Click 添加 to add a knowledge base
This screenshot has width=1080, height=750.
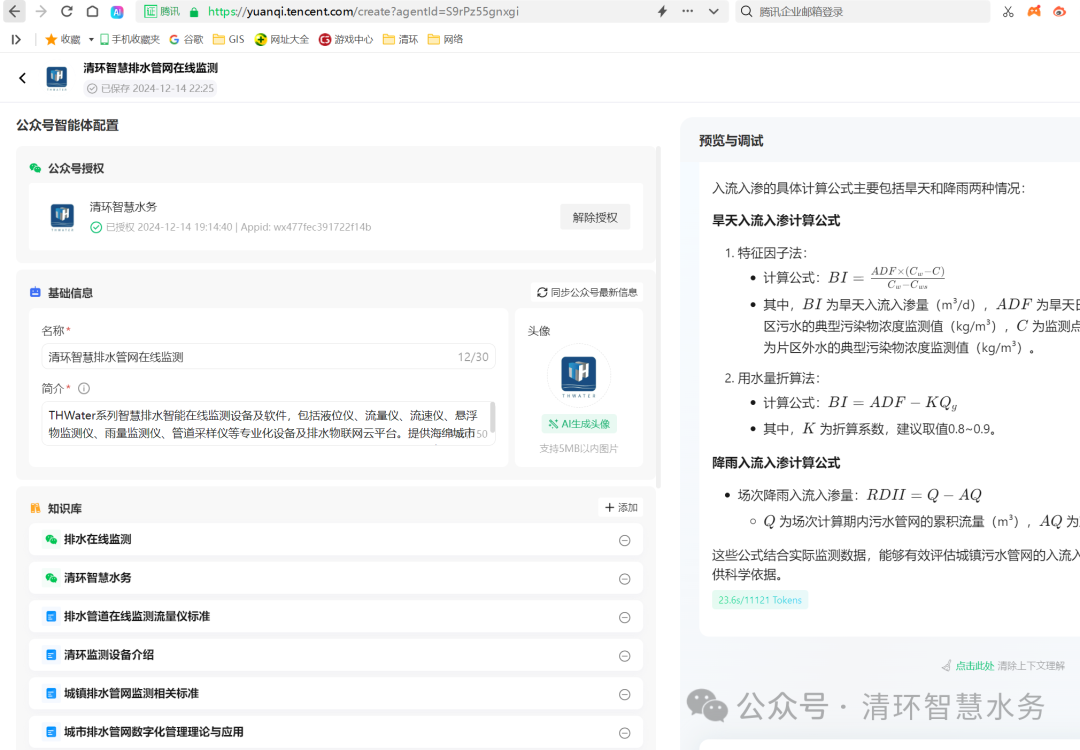click(x=620, y=508)
